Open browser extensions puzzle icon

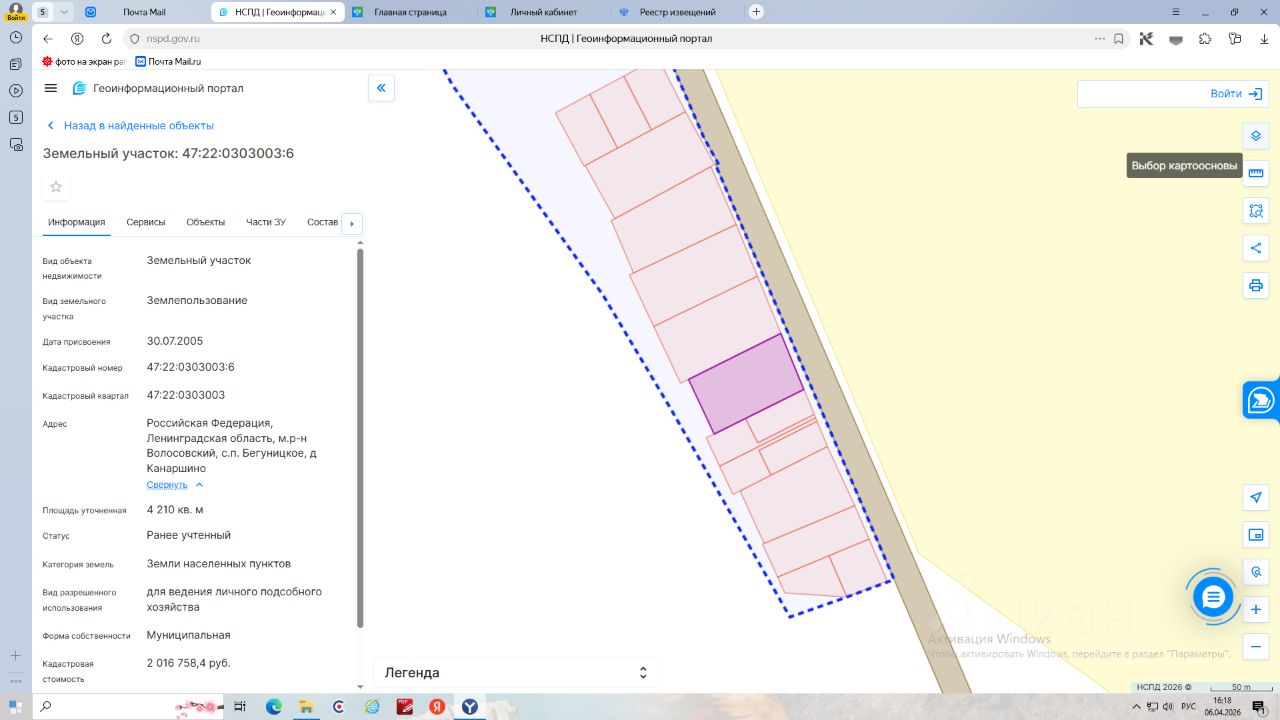pyautogui.click(x=1205, y=39)
